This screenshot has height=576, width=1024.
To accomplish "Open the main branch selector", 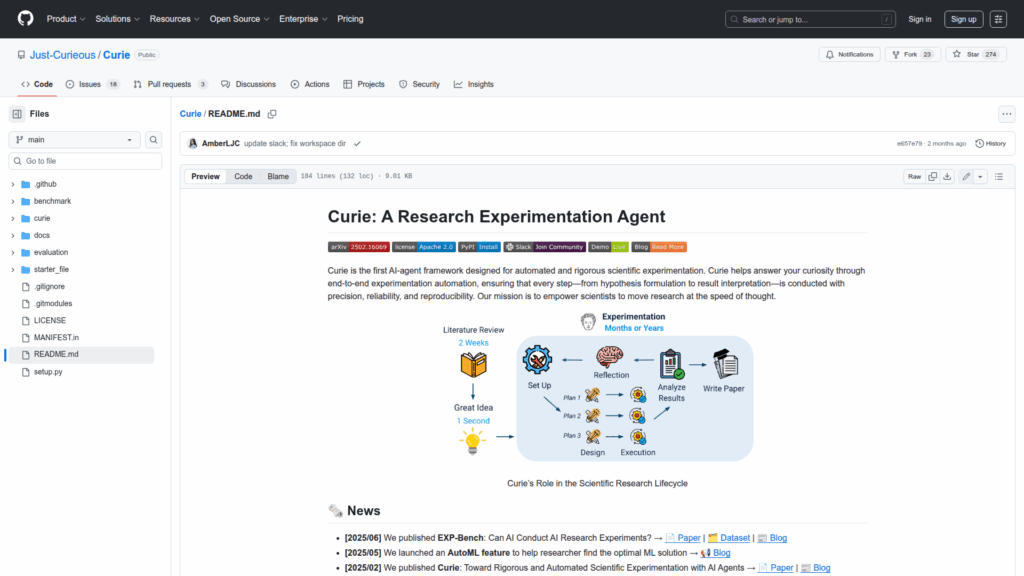I will (74, 140).
